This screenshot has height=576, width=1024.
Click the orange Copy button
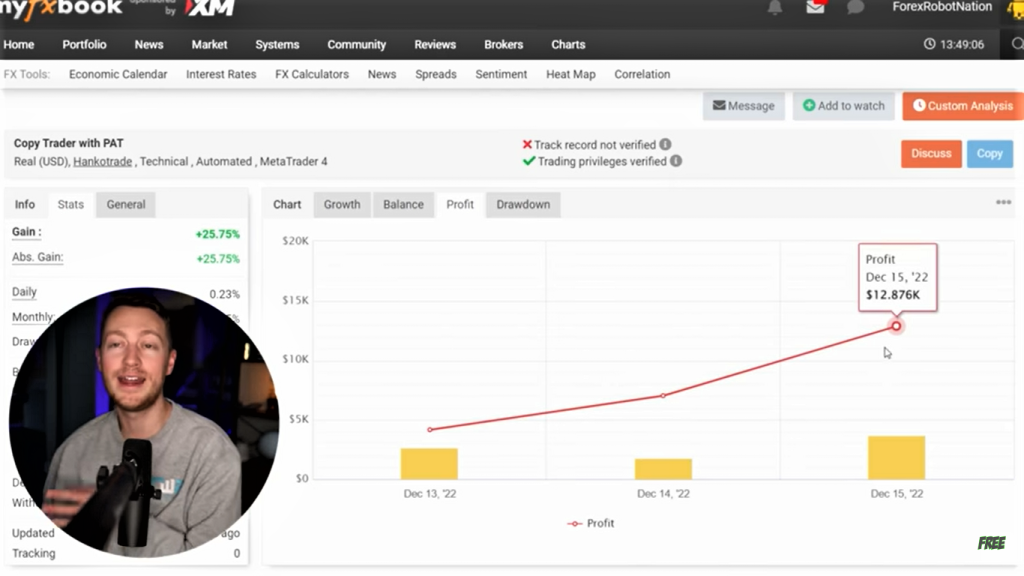tap(989, 153)
